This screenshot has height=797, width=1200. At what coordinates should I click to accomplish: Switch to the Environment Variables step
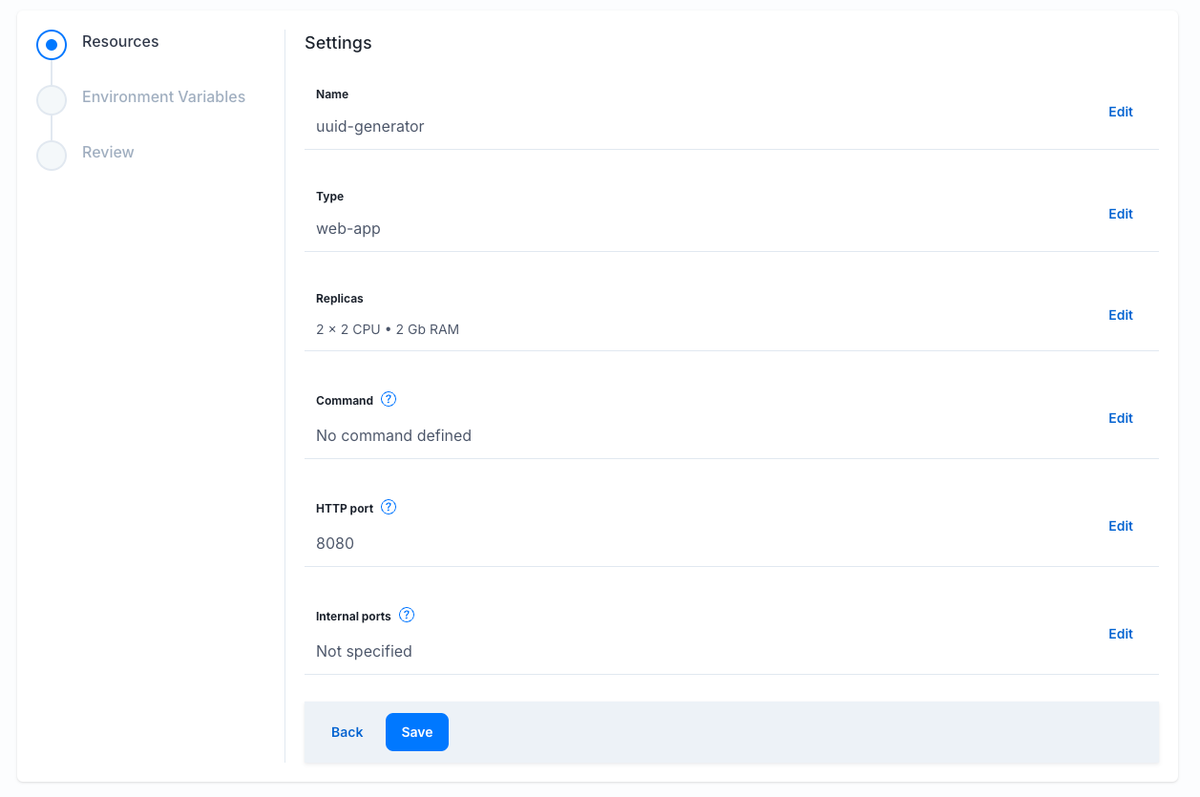163,97
